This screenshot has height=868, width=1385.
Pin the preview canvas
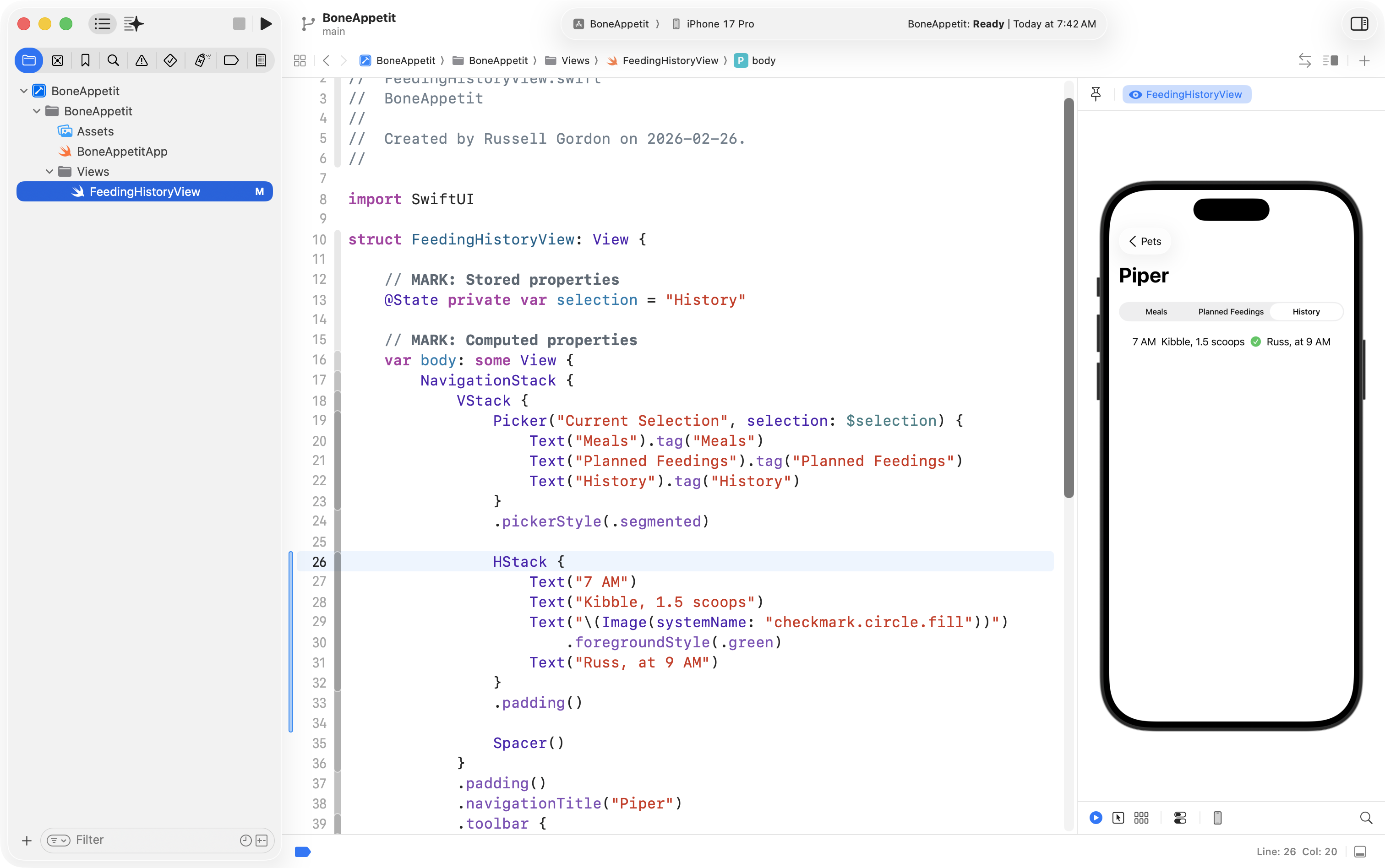pos(1096,94)
